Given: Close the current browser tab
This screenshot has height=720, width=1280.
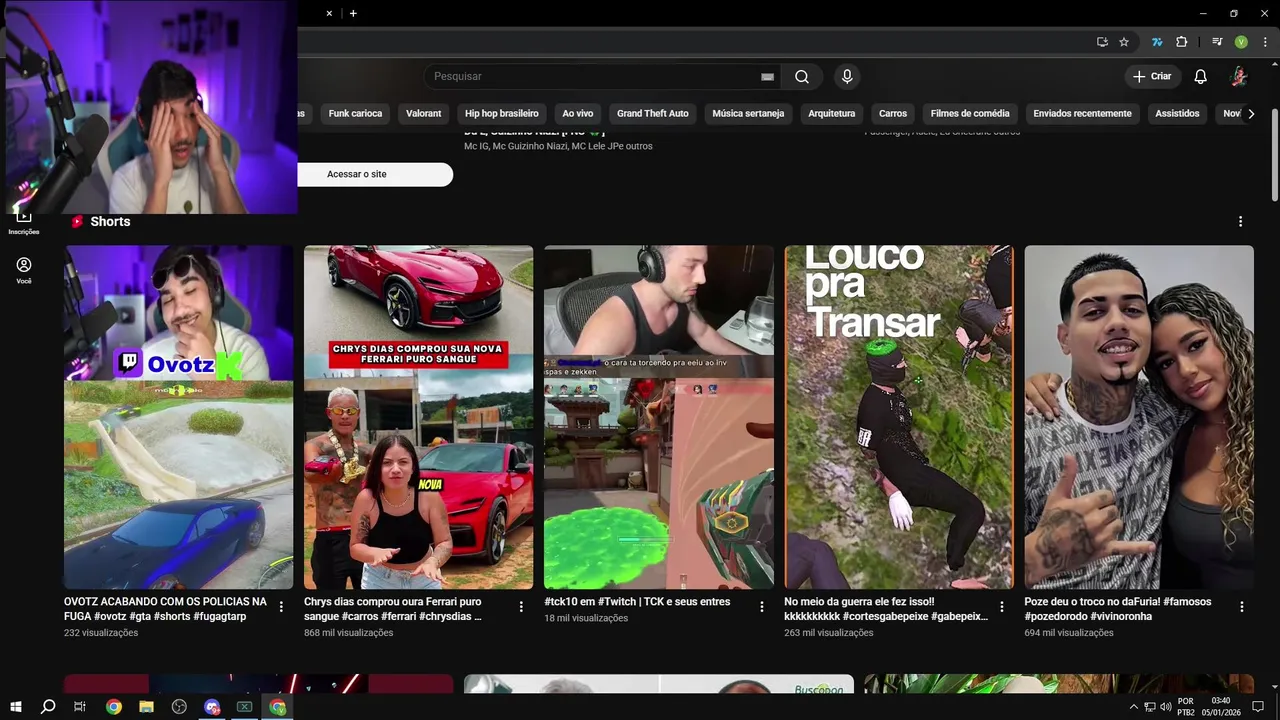Looking at the screenshot, I should [x=329, y=13].
